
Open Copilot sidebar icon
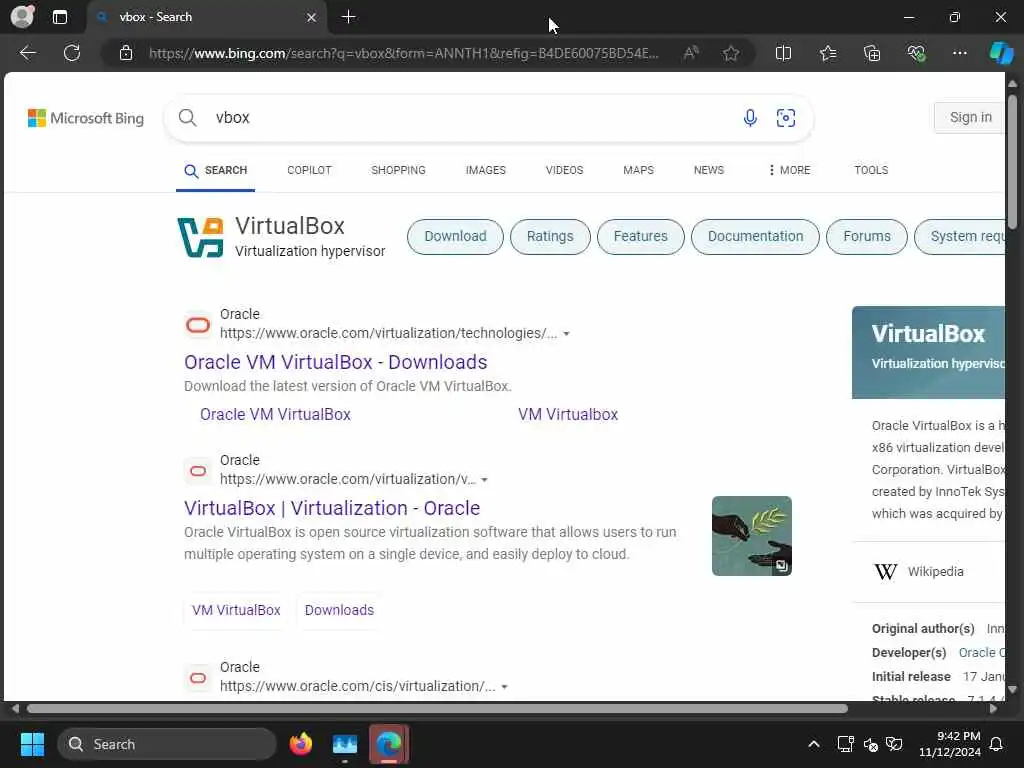click(x=1001, y=53)
